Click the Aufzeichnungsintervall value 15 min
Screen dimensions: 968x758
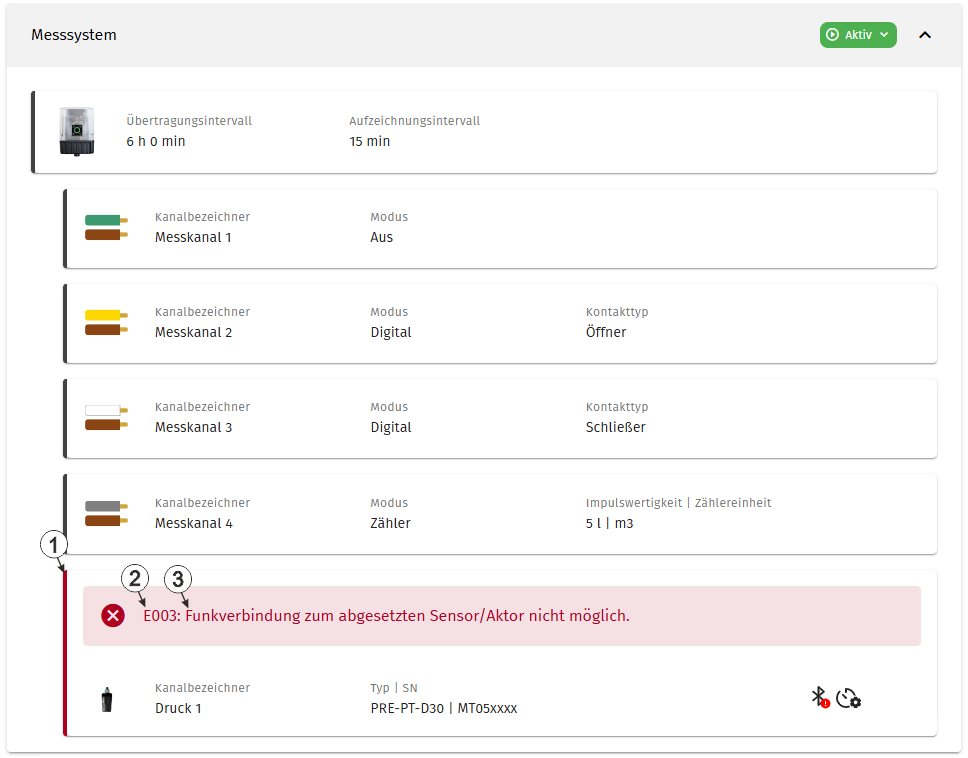370,141
